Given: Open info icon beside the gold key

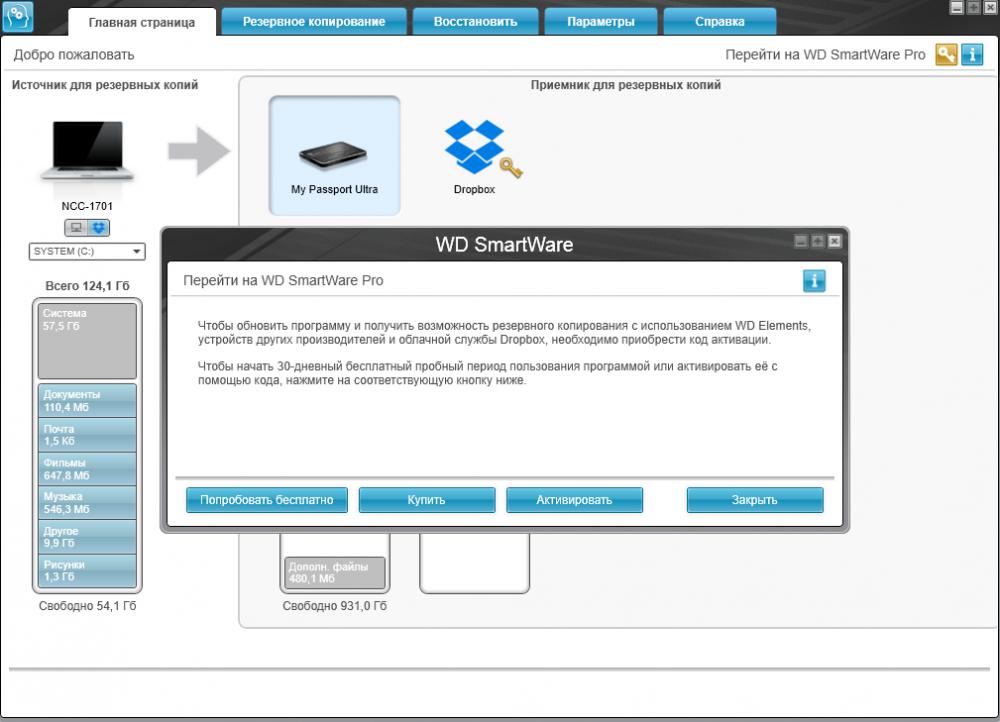Looking at the screenshot, I should pos(972,55).
